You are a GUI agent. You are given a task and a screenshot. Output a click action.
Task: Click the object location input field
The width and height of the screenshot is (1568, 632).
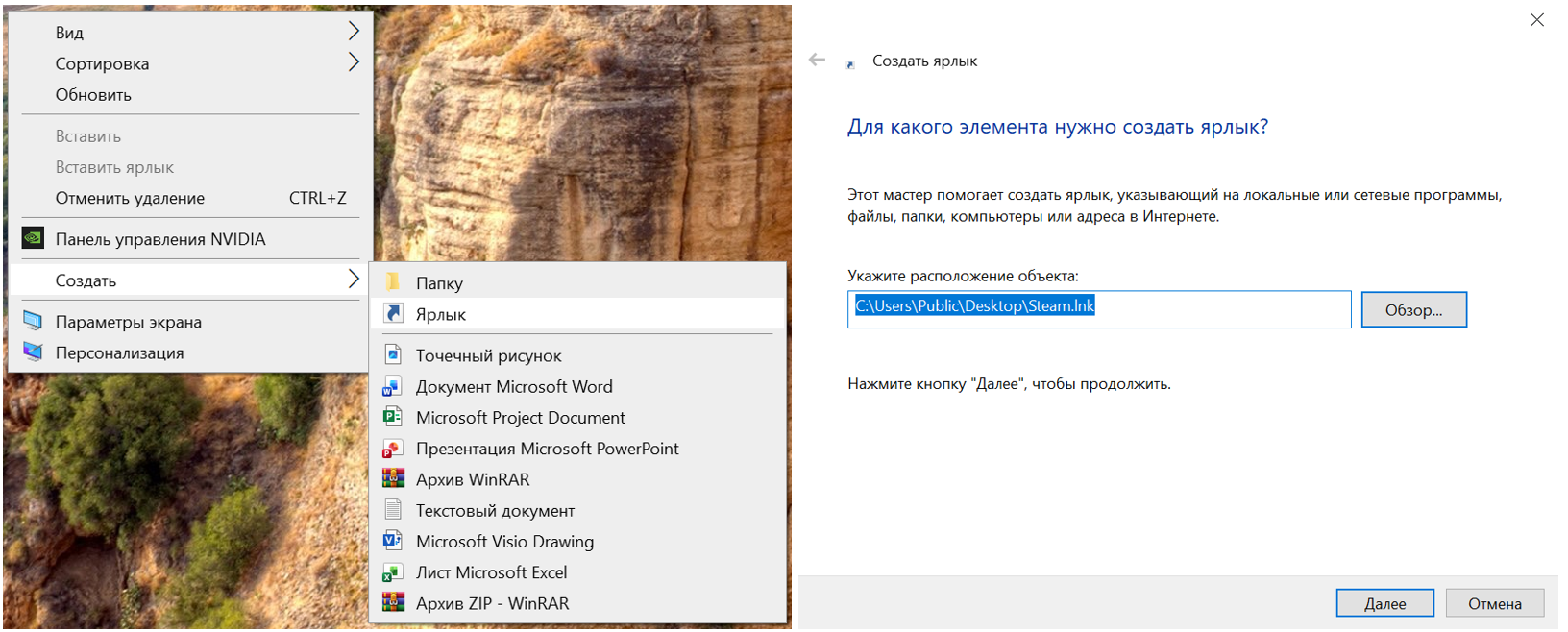[x=1099, y=308]
